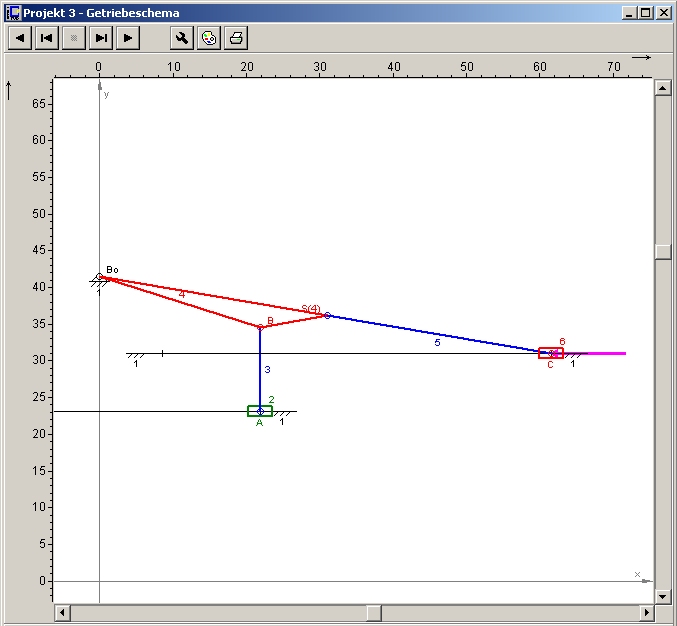Click the label 'A' under green slider
Viewport: 677px width, 626px height.
(x=259, y=423)
